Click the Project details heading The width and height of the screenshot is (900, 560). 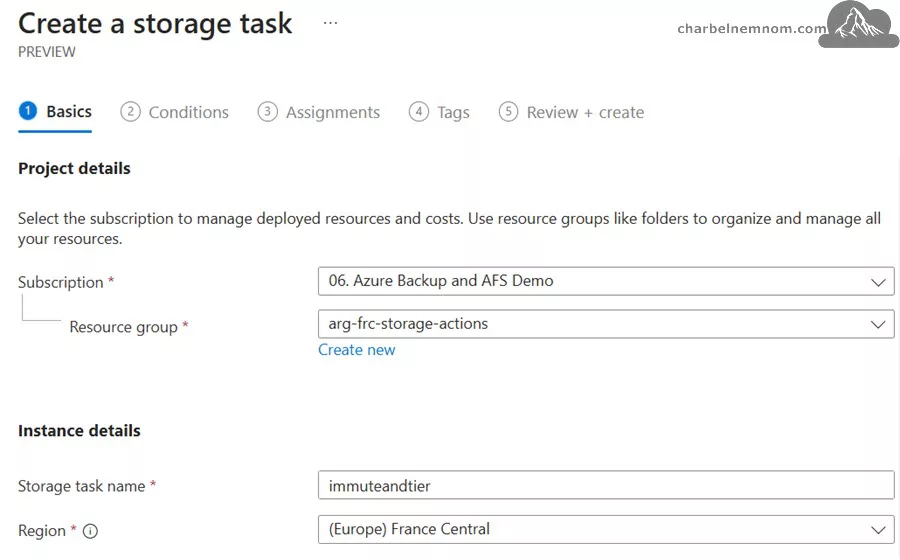click(74, 169)
